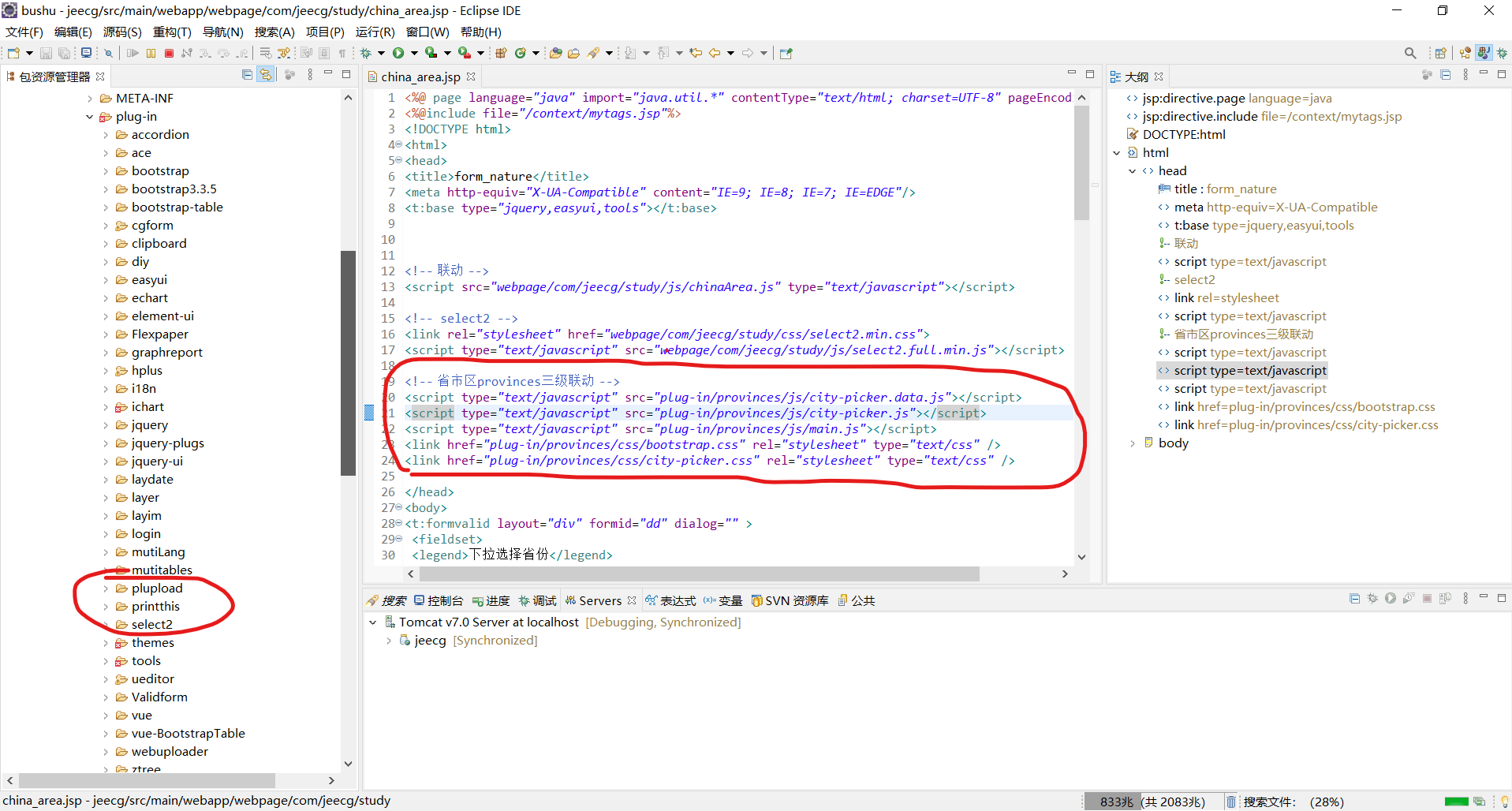1512x811 pixels.
Task: Open the 重构(T) menu
Action: point(172,32)
